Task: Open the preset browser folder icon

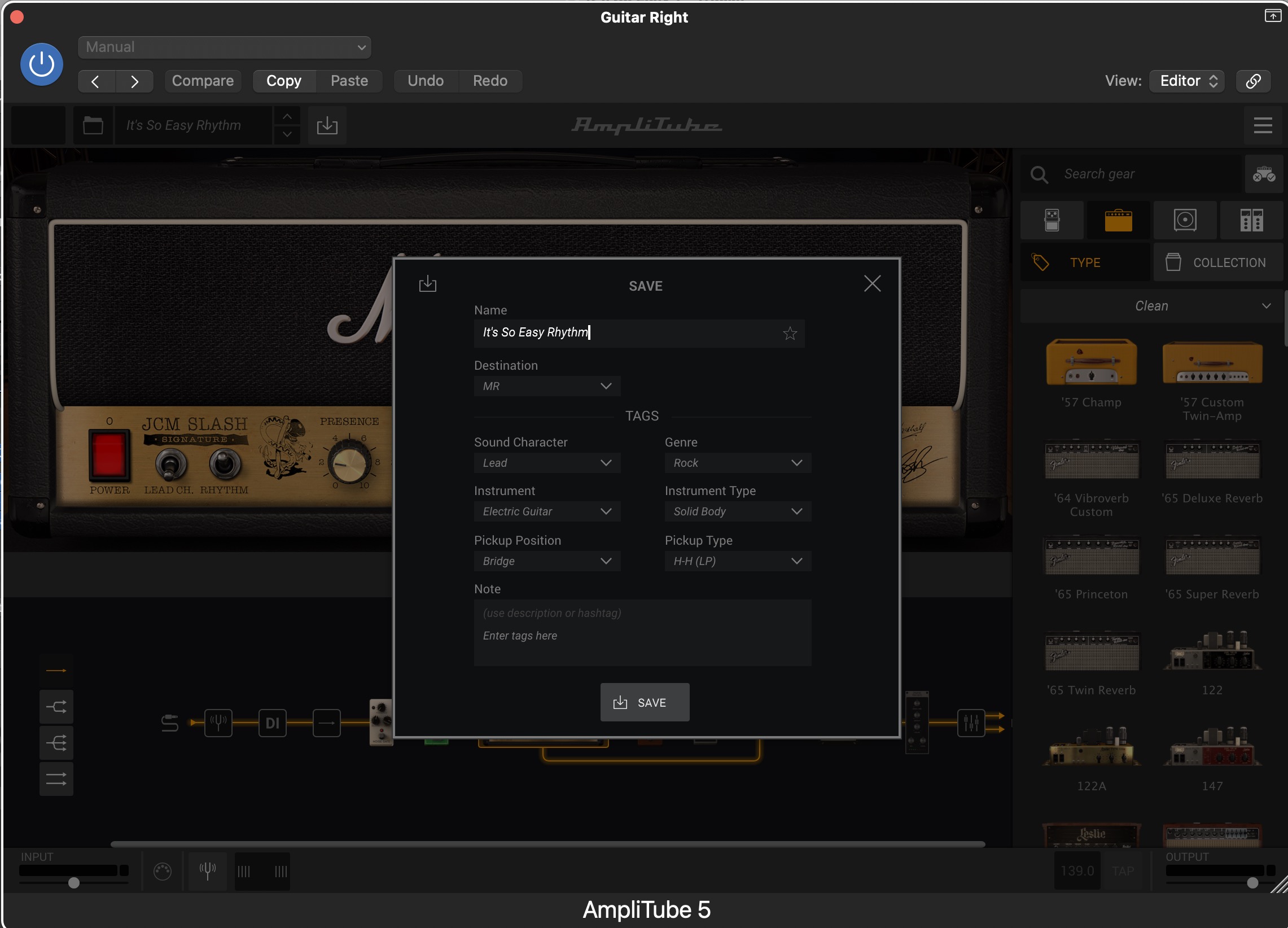Action: point(93,125)
